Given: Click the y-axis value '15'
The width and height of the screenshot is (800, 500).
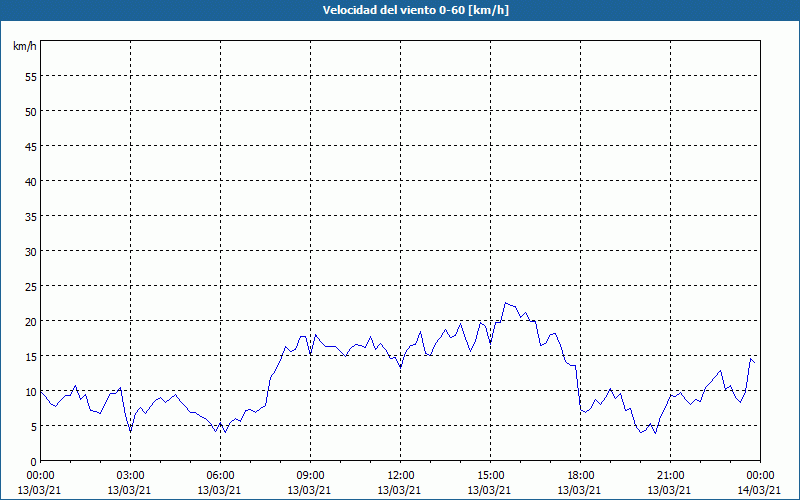Looking at the screenshot, I should 31,357.
